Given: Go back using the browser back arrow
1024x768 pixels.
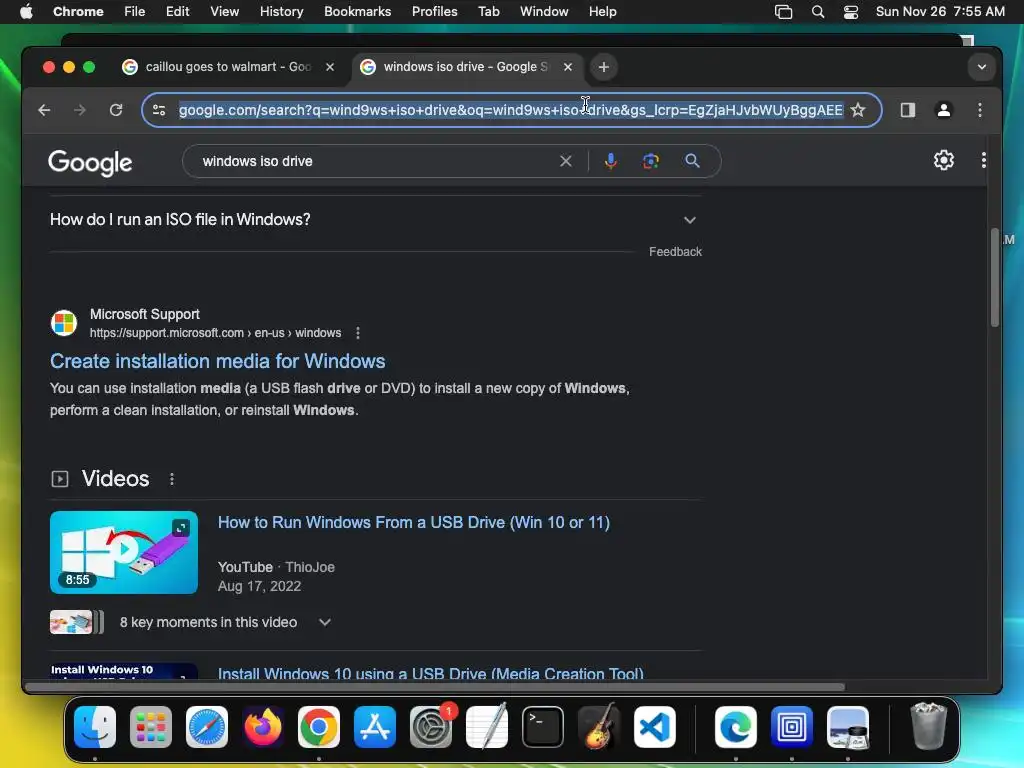Looking at the screenshot, I should [x=44, y=110].
